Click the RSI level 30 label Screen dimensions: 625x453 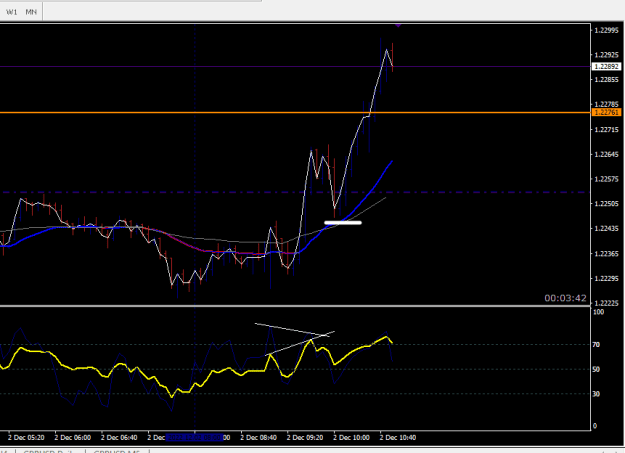coord(596,394)
